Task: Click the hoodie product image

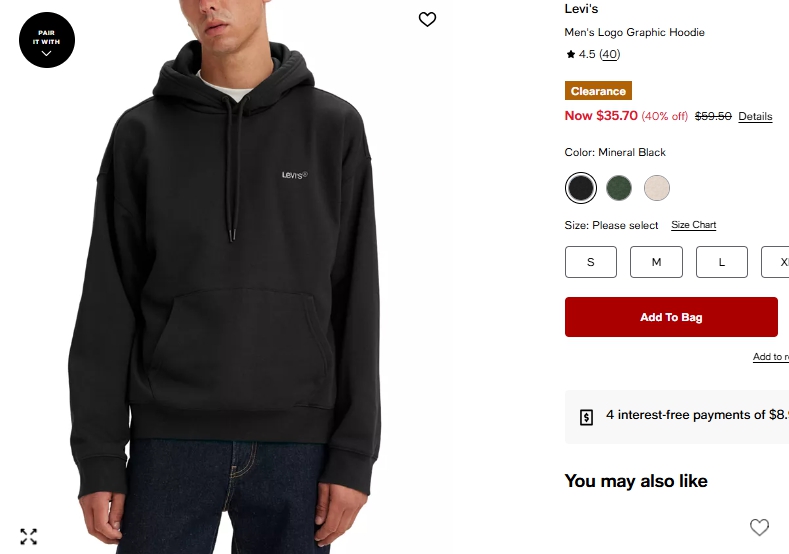Action: click(226, 277)
